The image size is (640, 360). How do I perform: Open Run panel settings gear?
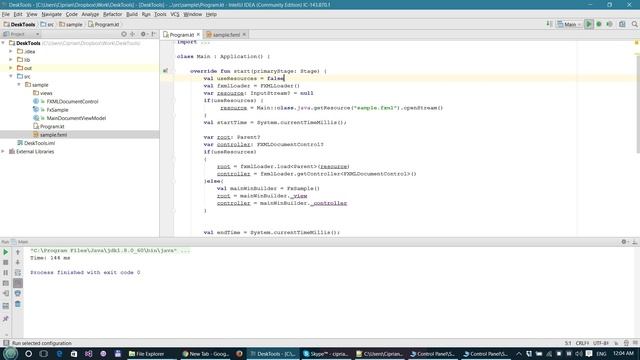point(624,242)
